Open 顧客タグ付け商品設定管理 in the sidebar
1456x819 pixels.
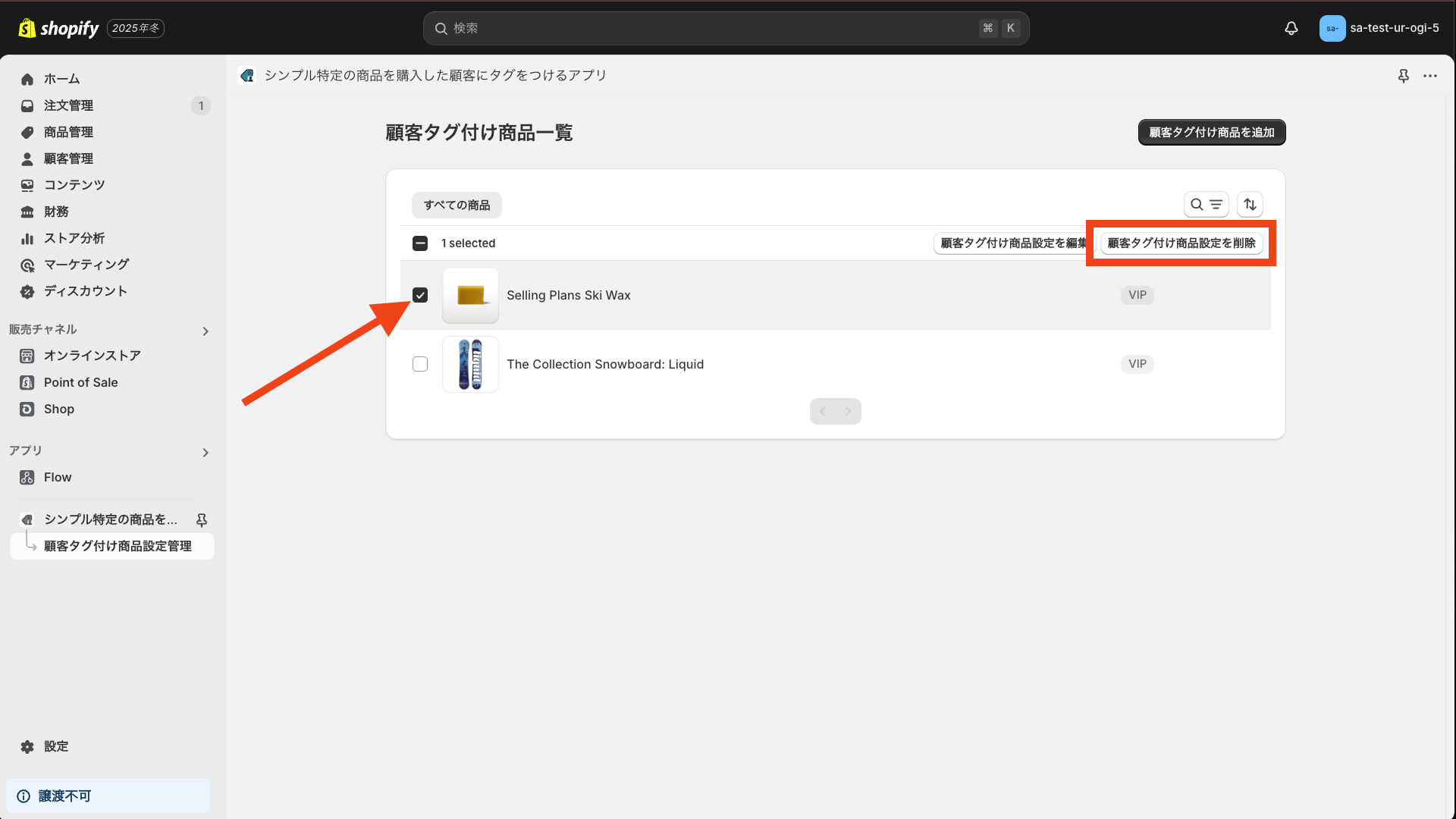coord(118,546)
